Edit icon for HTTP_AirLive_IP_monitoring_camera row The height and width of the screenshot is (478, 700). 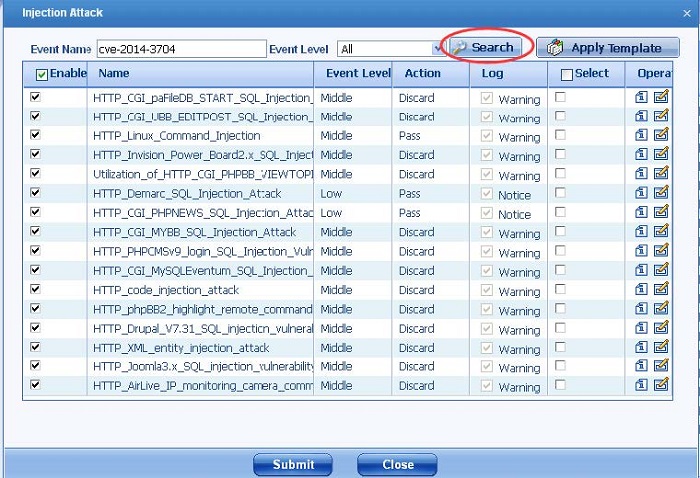(x=661, y=384)
